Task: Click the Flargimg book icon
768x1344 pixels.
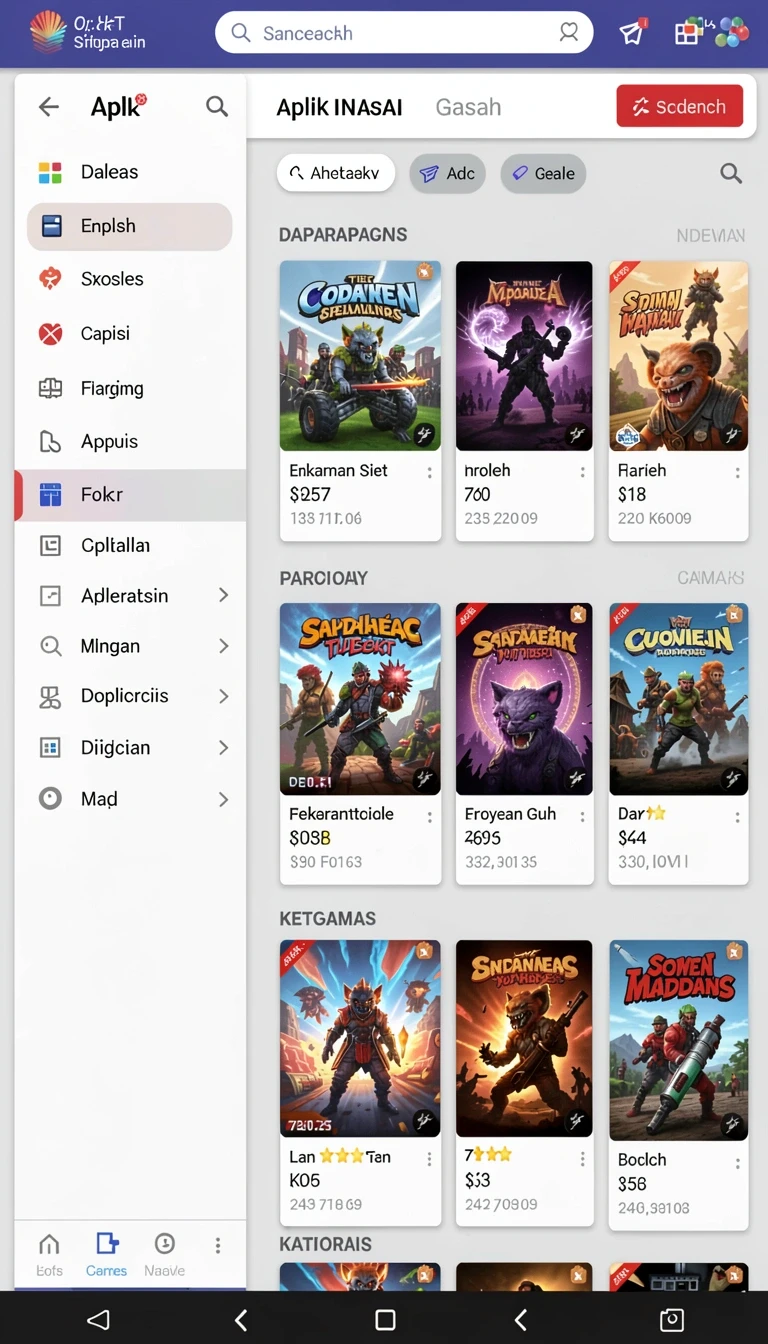Action: (x=50, y=388)
